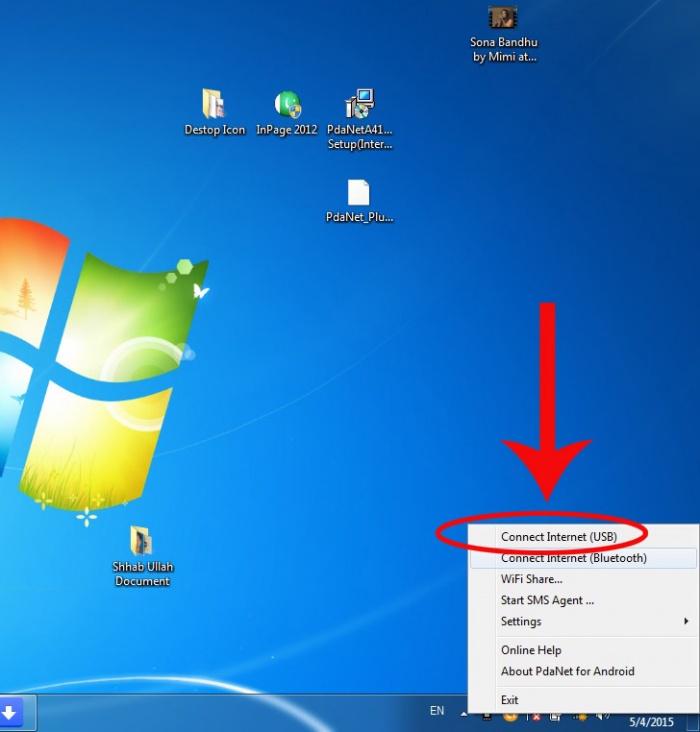700x732 pixels.
Task: Select the Destop Icon folder
Action: tap(214, 112)
